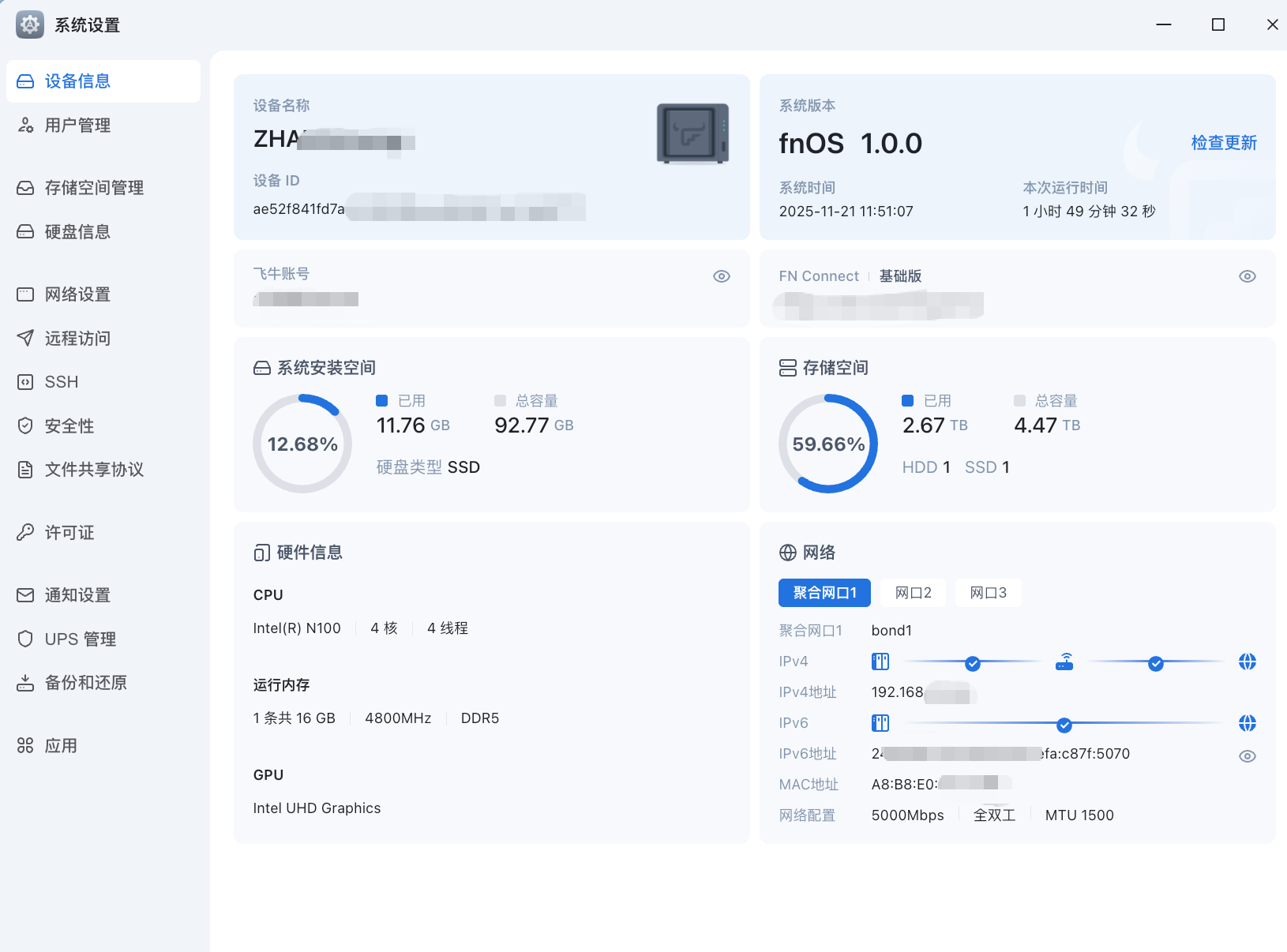Screen dimensions: 1287x952
Task: Click the NAS device thumbnail image
Action: coord(692,134)
